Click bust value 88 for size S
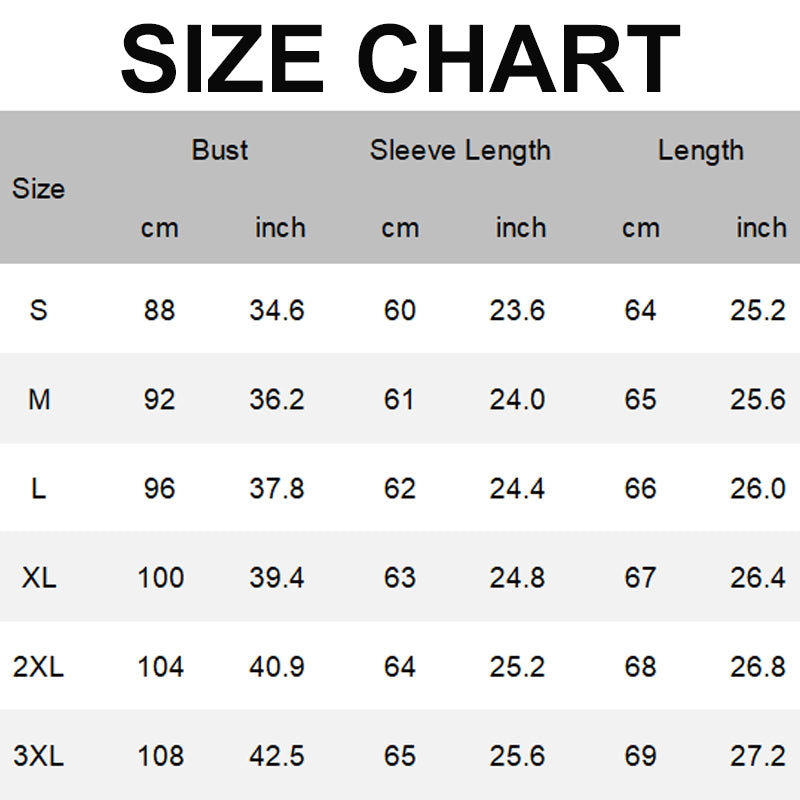 point(160,310)
